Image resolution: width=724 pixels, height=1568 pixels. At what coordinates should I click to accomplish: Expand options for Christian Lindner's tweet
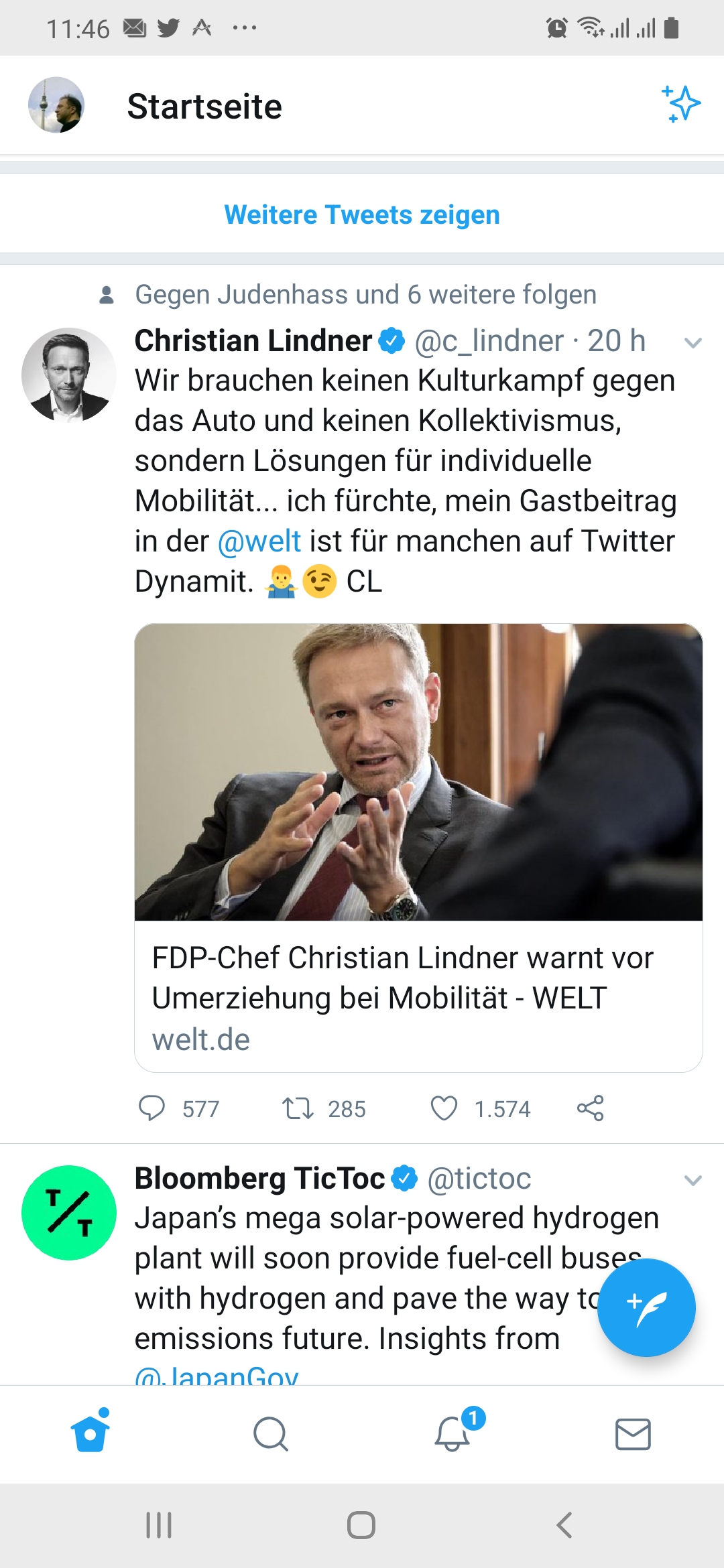pyautogui.click(x=692, y=343)
